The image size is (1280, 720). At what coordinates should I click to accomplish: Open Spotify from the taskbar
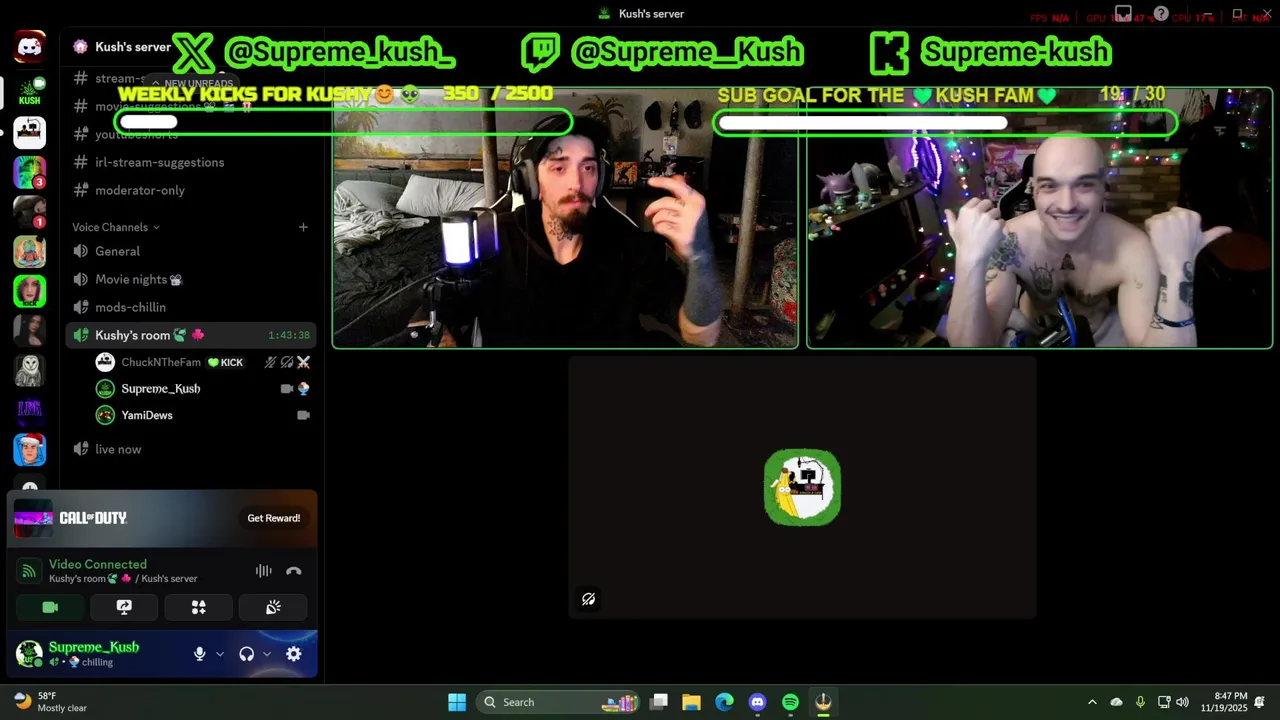(x=790, y=702)
